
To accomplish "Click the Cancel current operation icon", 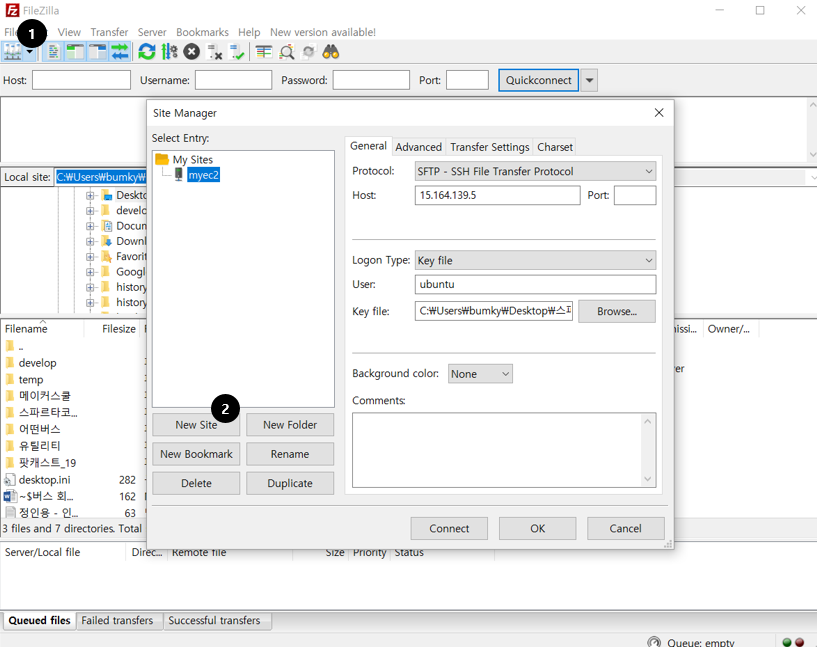I will (x=192, y=52).
